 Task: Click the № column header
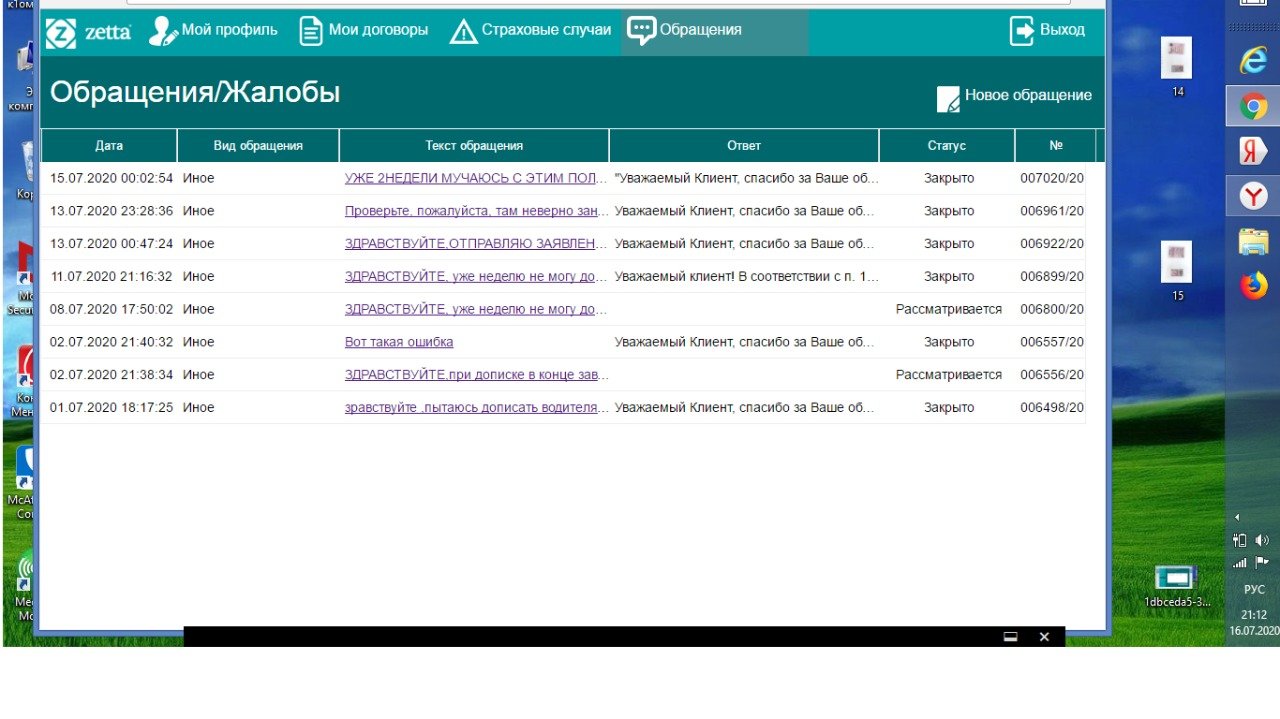(x=1056, y=145)
